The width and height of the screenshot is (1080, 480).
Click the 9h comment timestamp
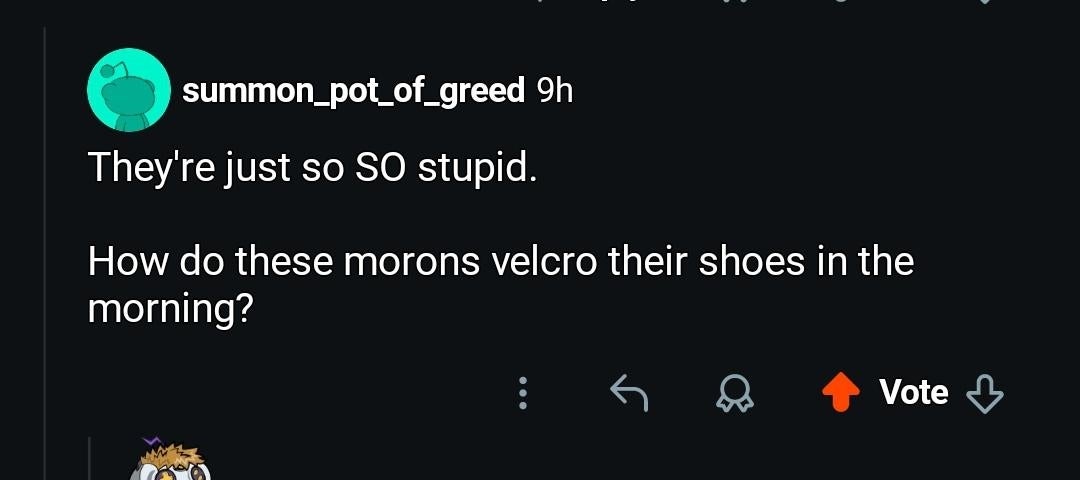[x=554, y=90]
